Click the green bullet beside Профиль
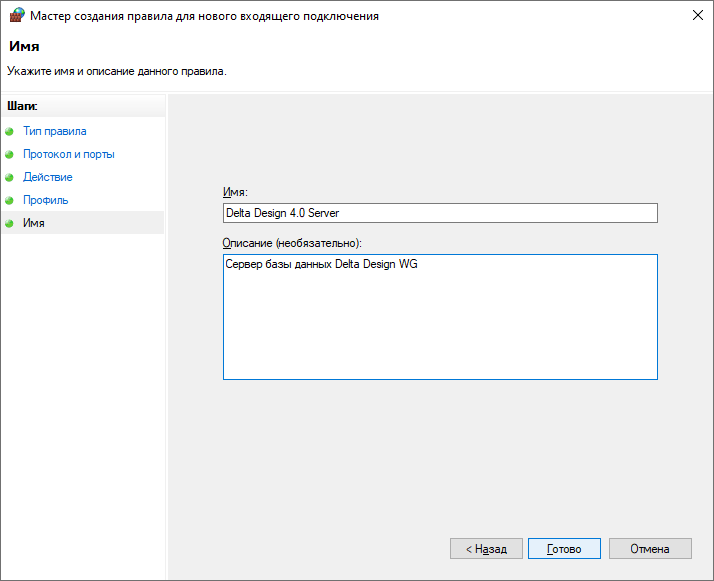714x581 pixels. 10,200
